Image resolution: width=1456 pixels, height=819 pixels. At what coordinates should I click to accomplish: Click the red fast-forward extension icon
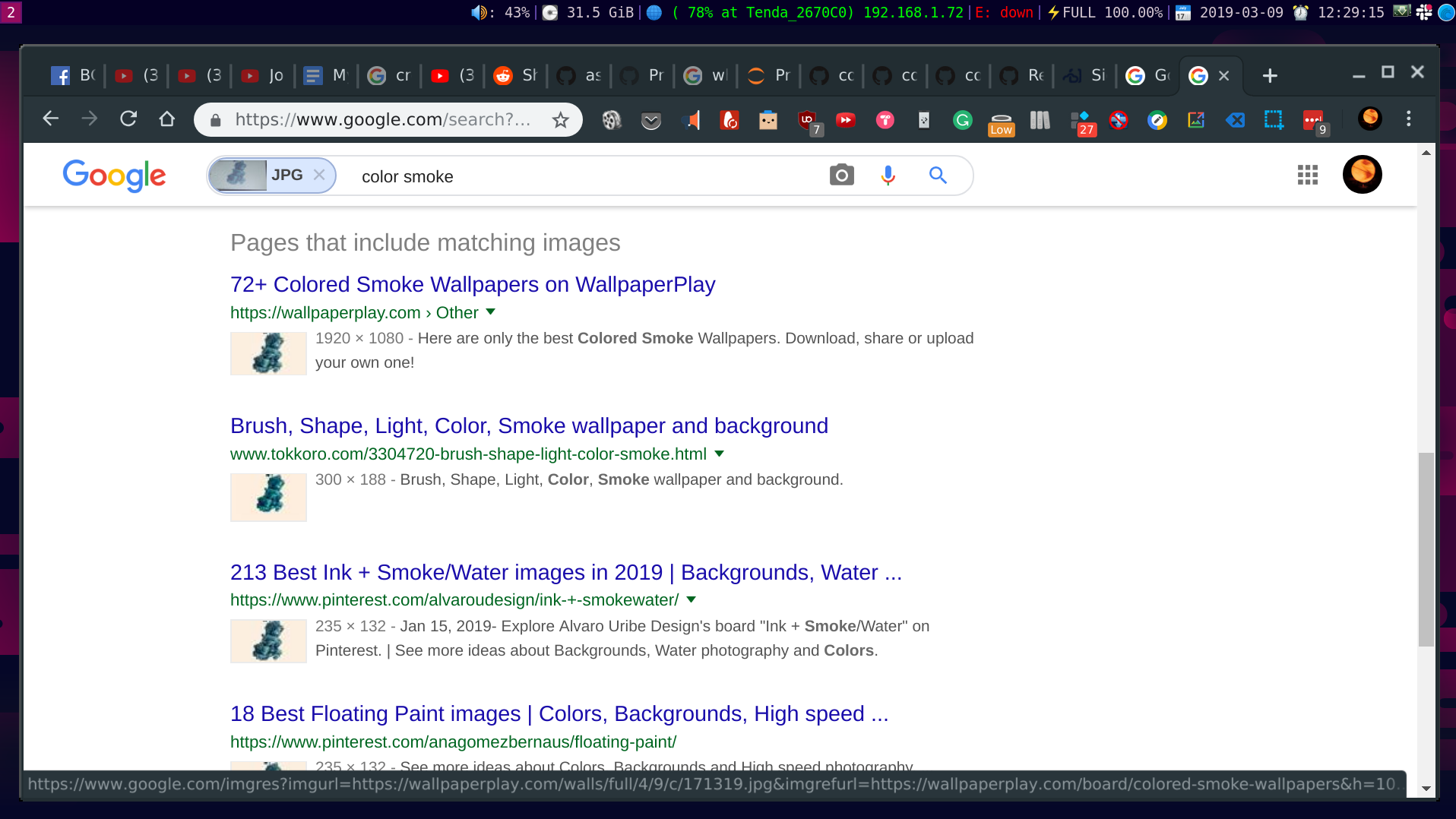[x=846, y=120]
